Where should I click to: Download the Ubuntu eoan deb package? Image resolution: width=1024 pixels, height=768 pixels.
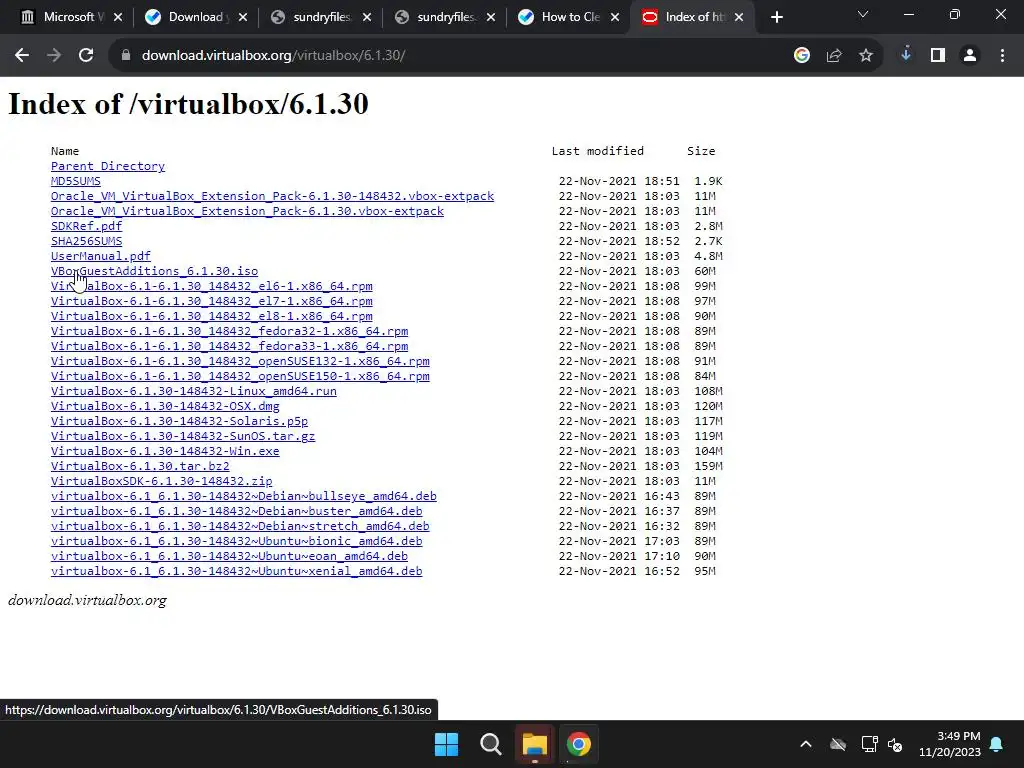click(x=229, y=557)
